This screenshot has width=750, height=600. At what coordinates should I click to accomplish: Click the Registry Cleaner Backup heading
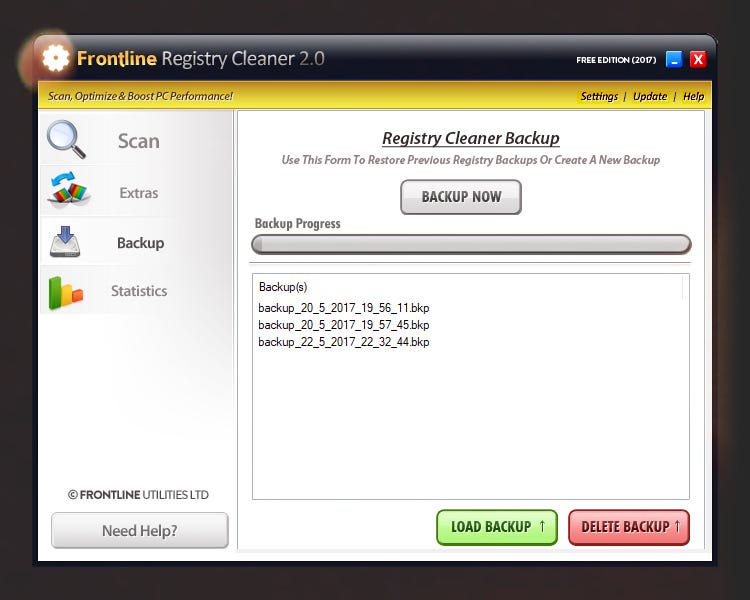(x=471, y=138)
